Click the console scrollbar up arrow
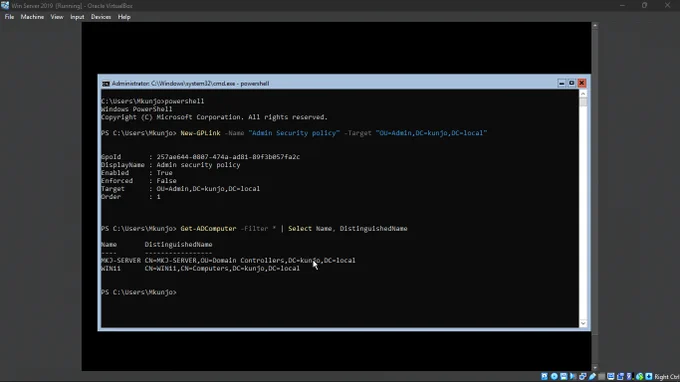 [583, 94]
